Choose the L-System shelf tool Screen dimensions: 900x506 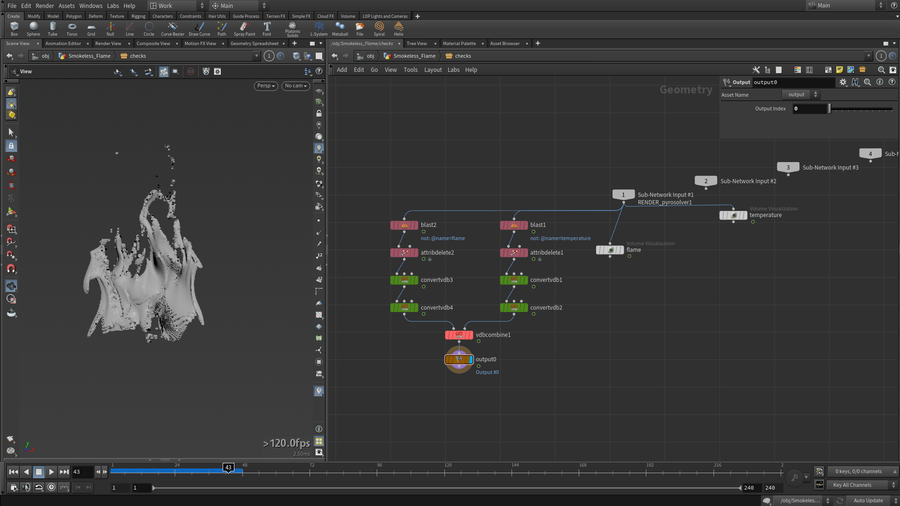pos(318,29)
